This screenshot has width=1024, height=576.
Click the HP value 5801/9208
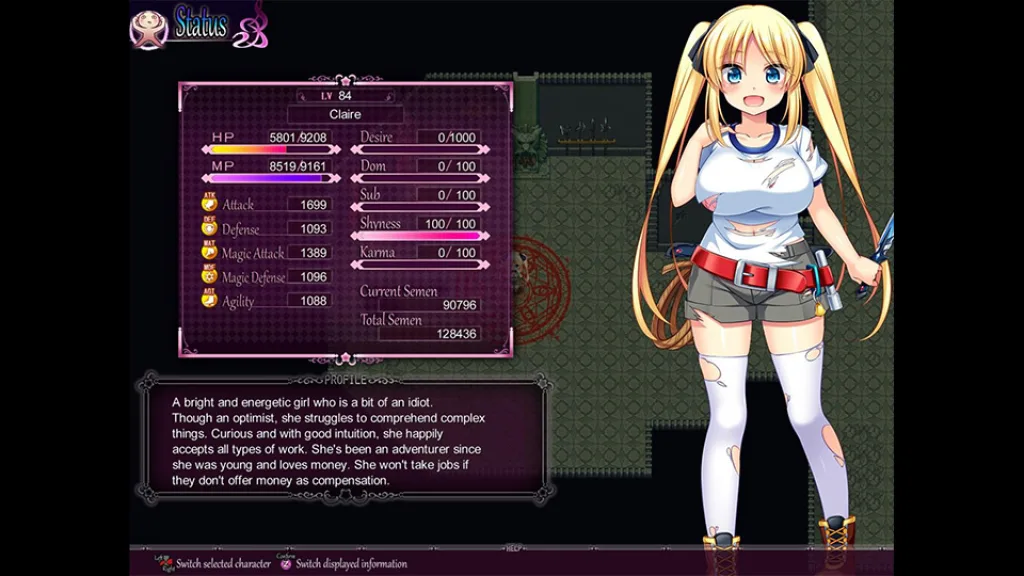298,138
